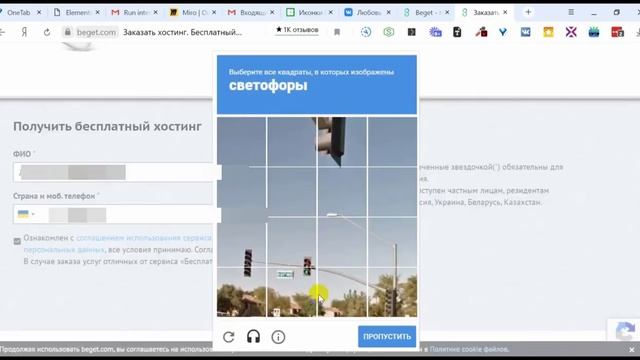Click the yellow square extension icon

coord(548,32)
